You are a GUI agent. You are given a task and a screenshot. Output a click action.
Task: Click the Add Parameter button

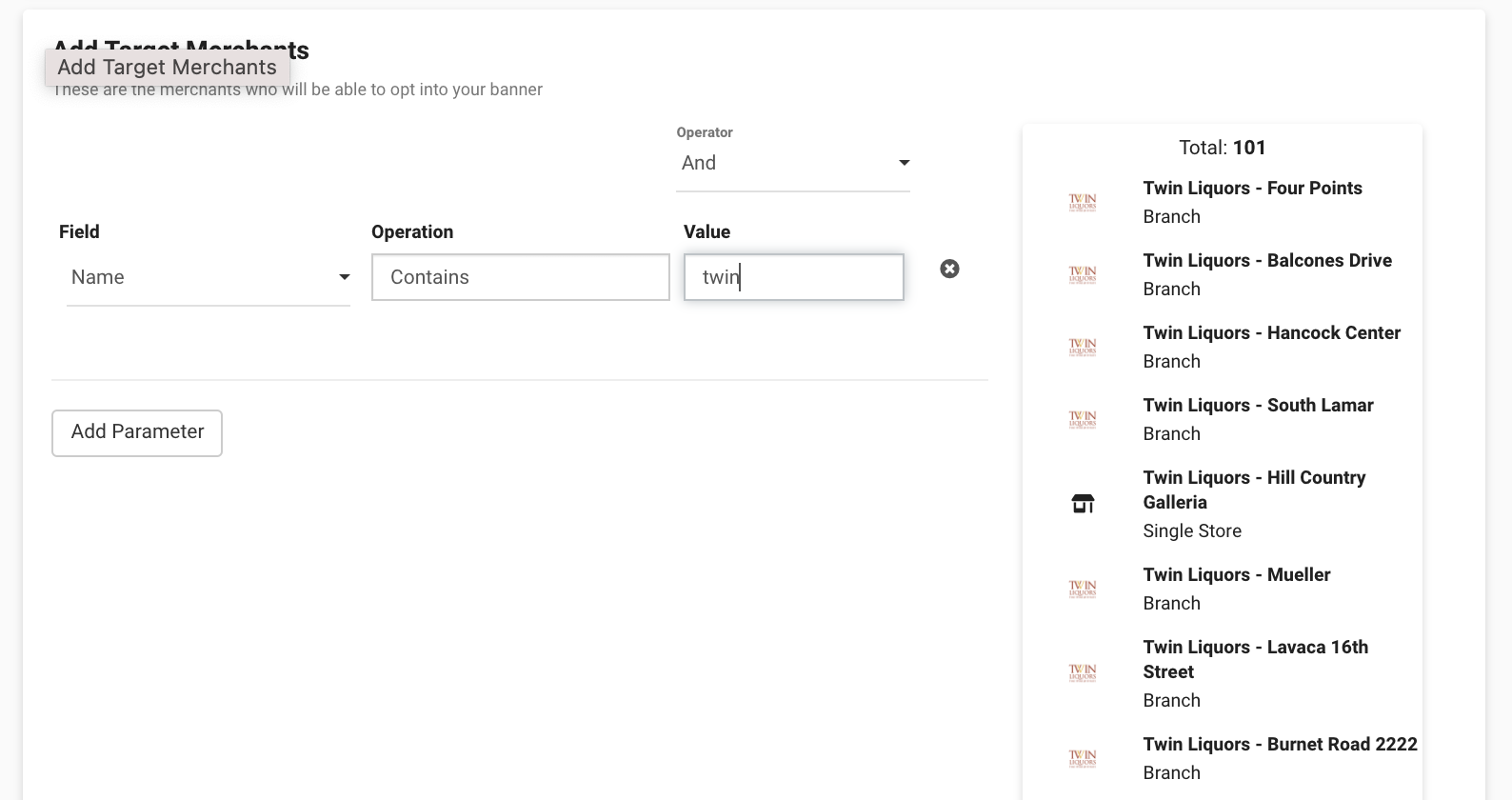pyautogui.click(x=137, y=432)
